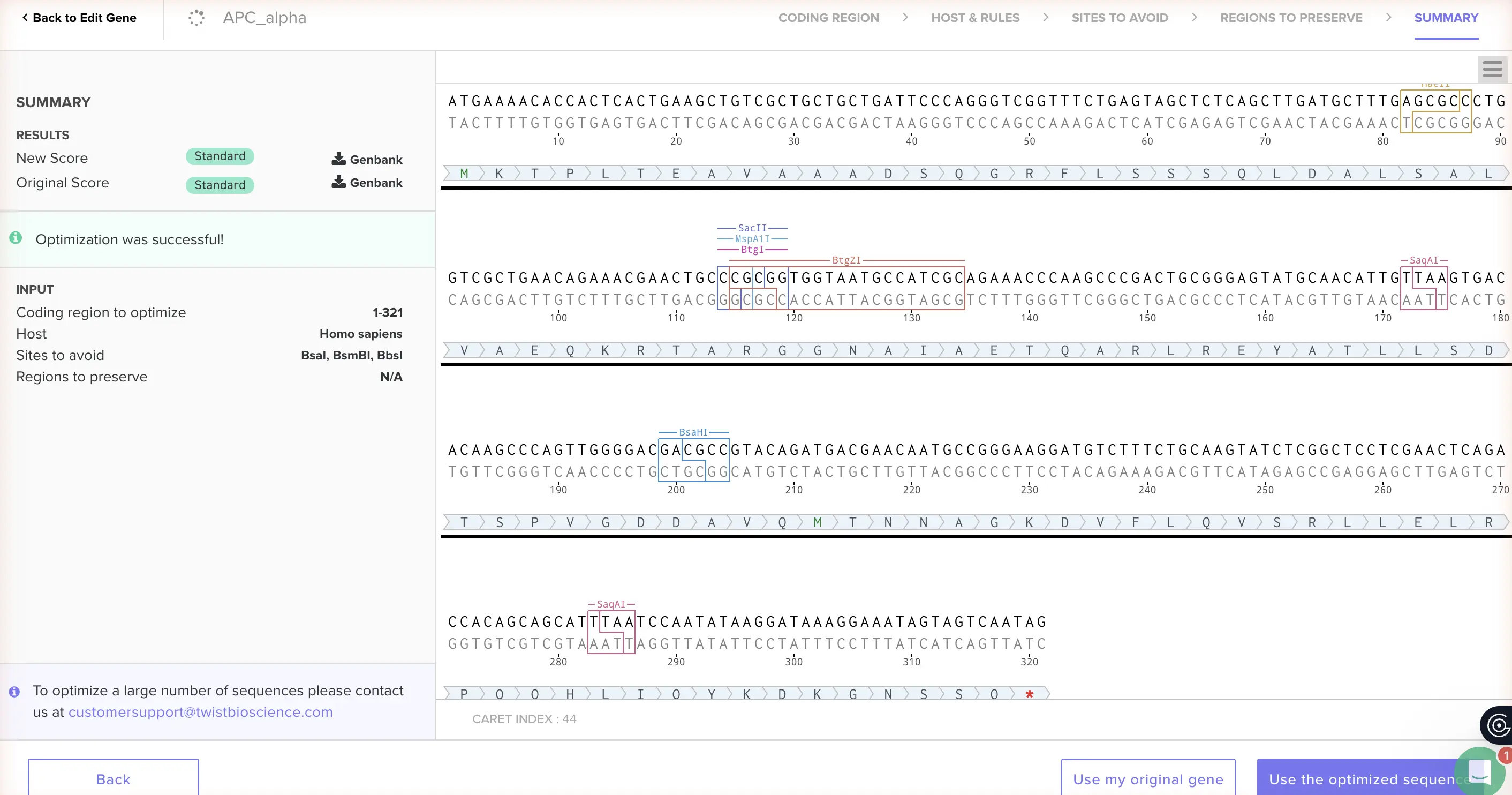Open the customersupport@twistbioscience.com email link

pos(200,711)
